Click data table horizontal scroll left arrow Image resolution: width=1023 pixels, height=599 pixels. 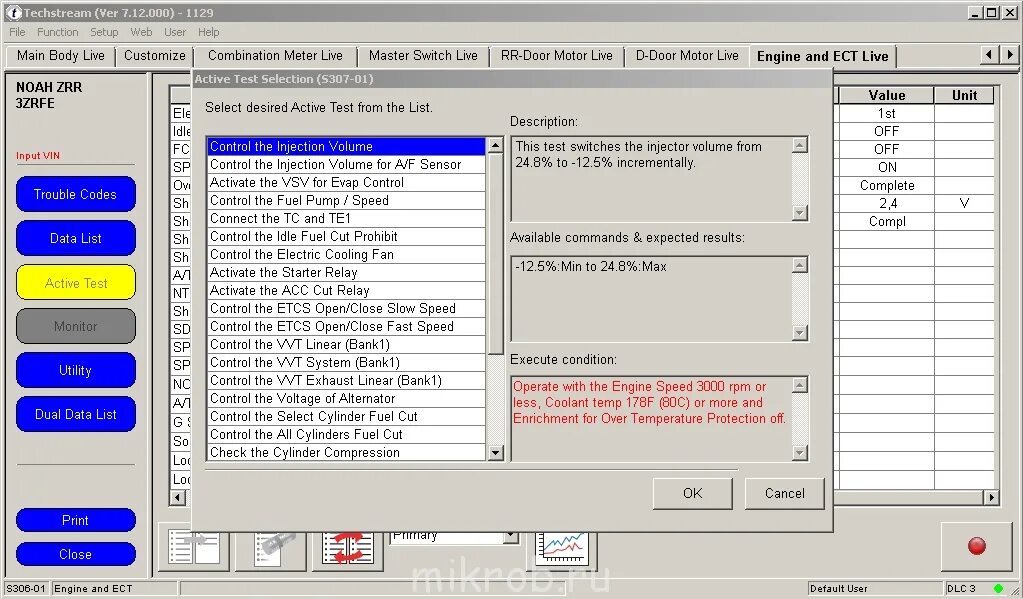[177, 497]
